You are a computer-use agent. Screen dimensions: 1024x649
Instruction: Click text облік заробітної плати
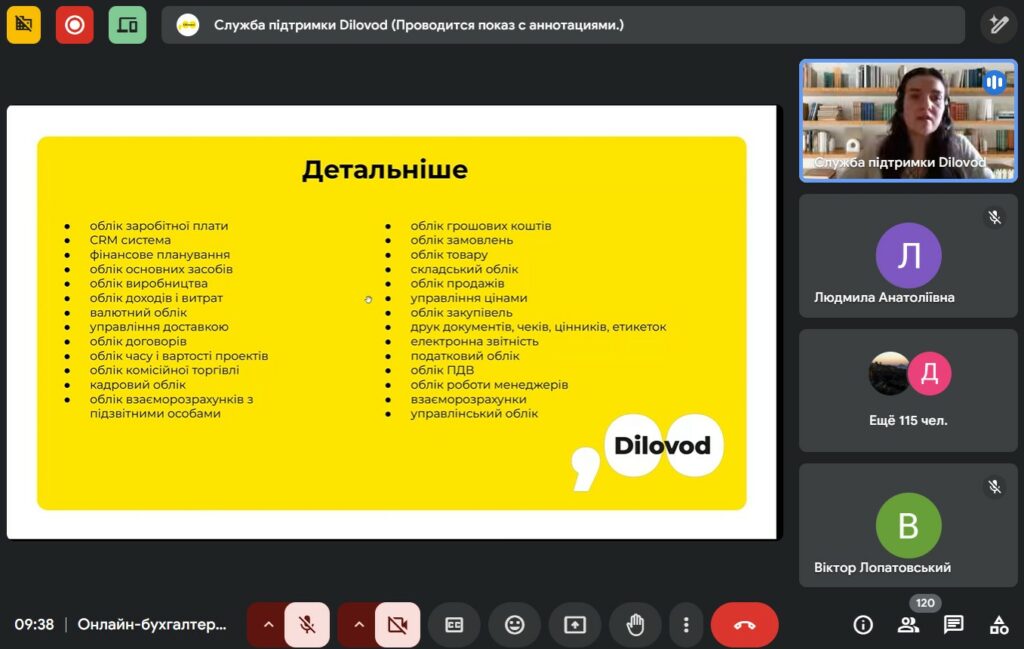[x=159, y=225]
